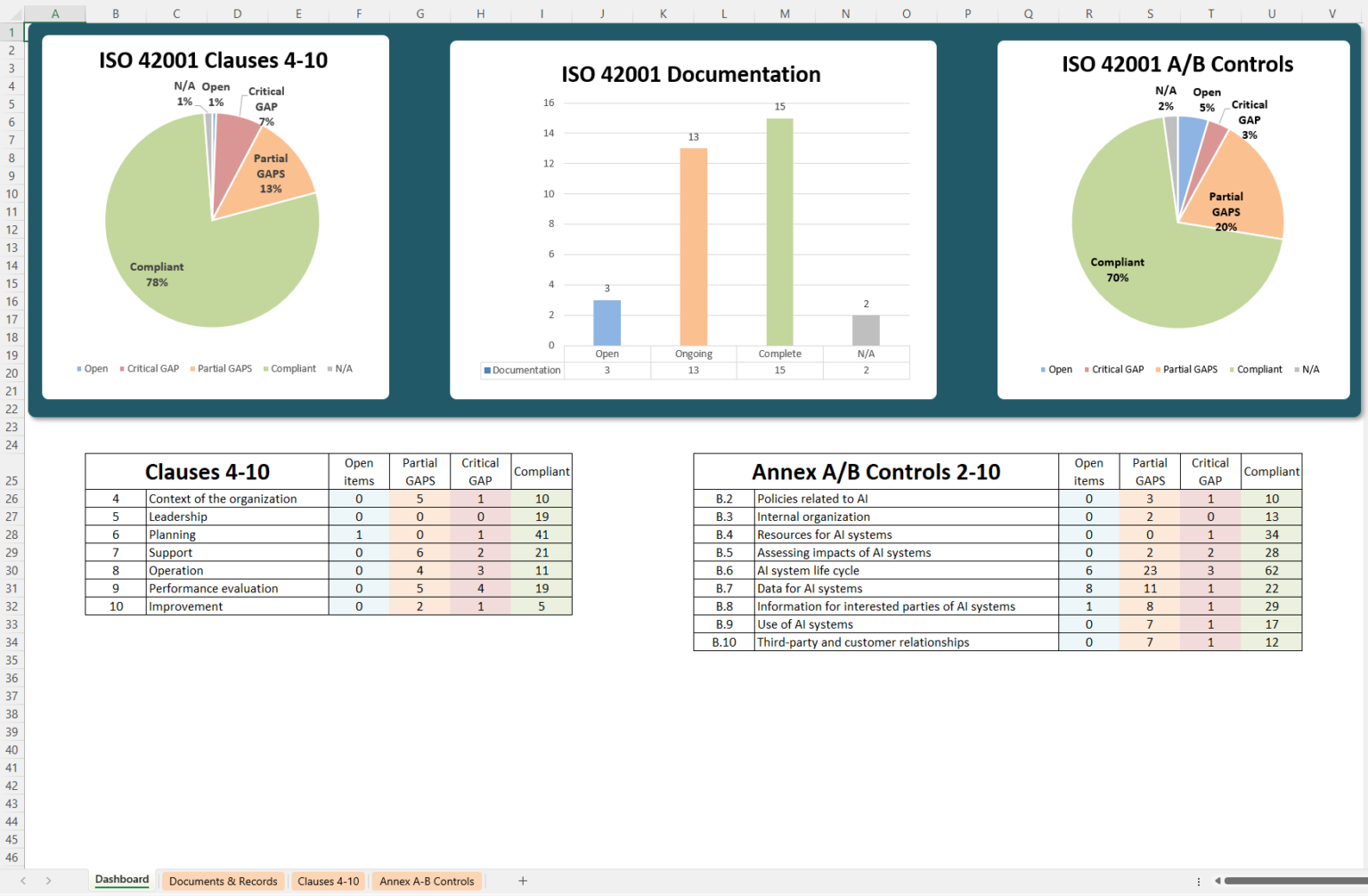This screenshot has width=1368, height=896.
Task: Select the Clauses 4-10 sheet tab
Action: pyautogui.click(x=328, y=881)
